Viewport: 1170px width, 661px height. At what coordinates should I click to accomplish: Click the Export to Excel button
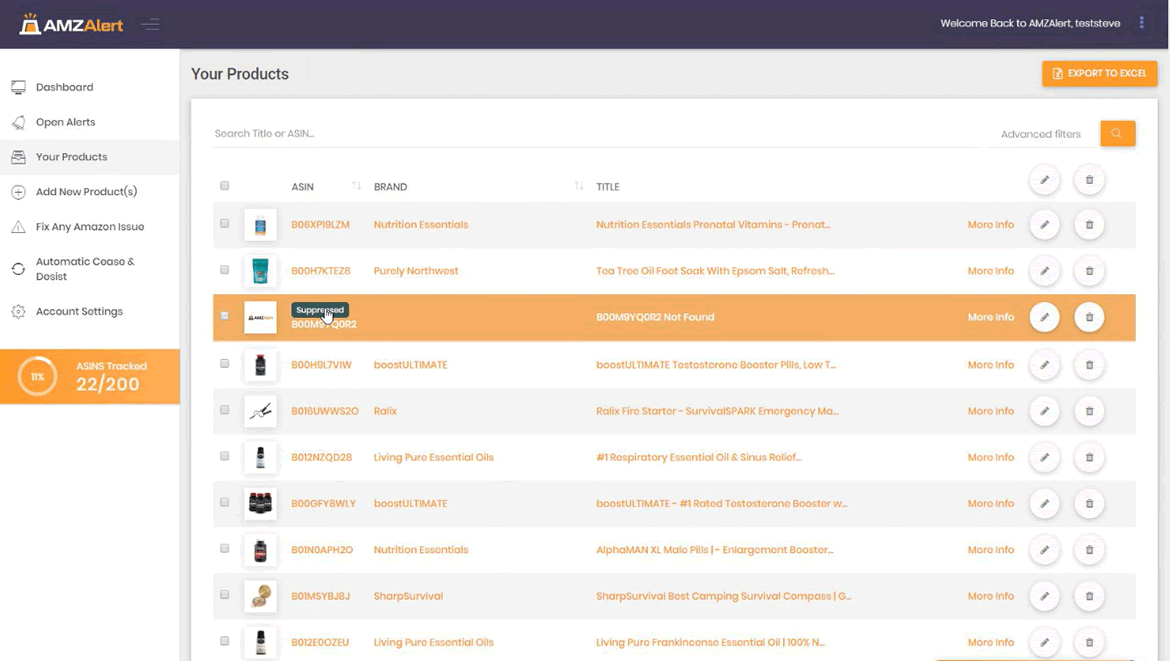click(x=1099, y=73)
